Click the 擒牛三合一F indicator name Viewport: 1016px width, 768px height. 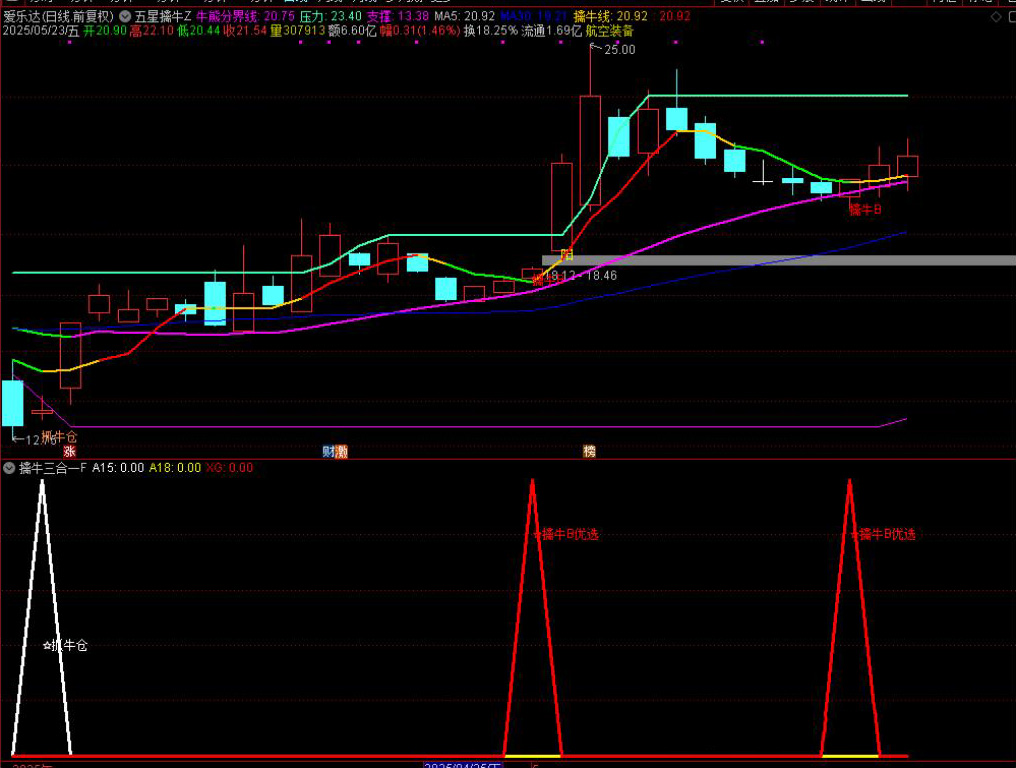click(x=52, y=467)
